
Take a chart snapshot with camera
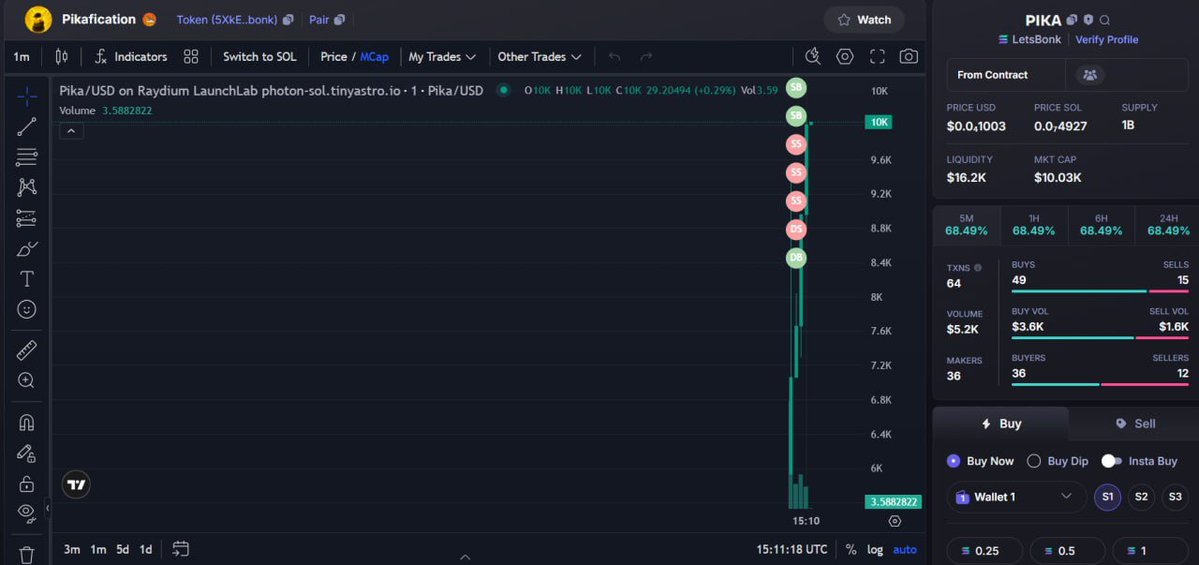click(908, 57)
